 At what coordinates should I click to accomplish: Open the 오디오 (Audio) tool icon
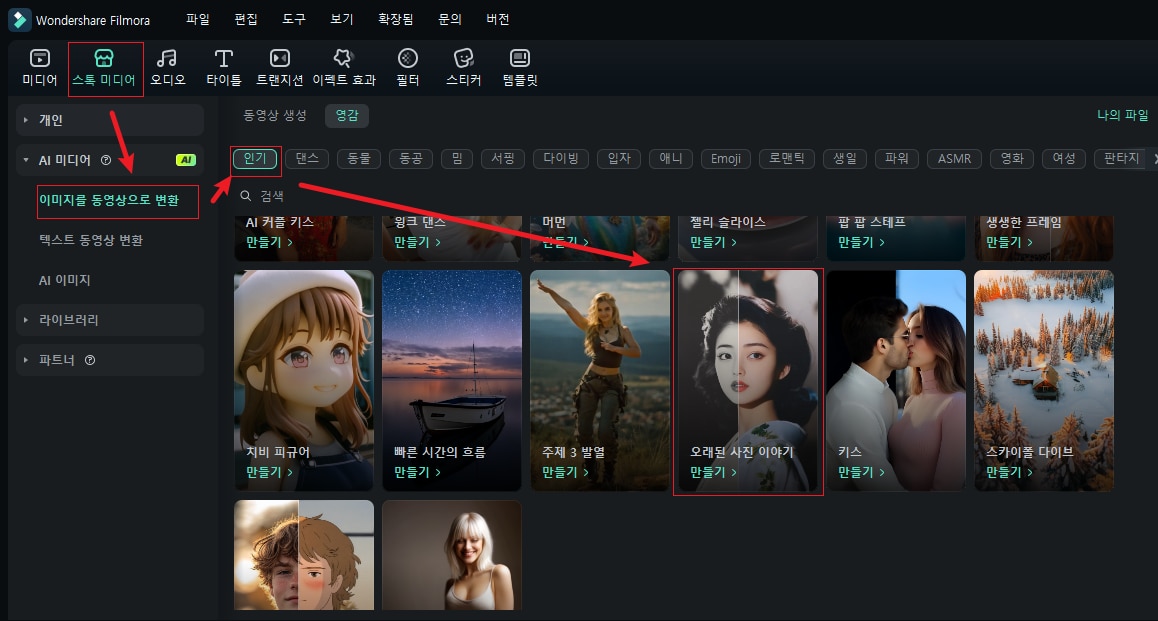point(167,68)
